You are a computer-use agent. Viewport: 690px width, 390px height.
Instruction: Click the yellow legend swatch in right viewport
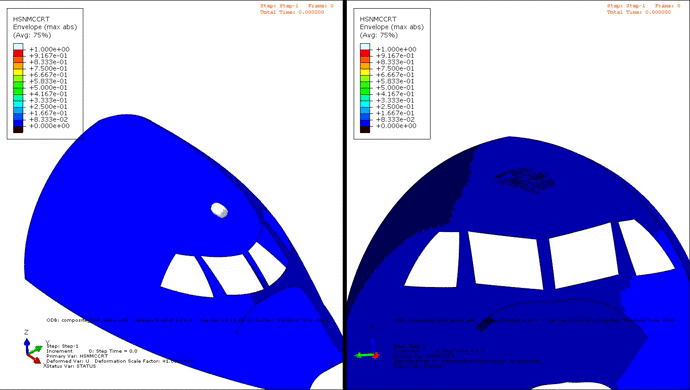pyautogui.click(x=365, y=72)
